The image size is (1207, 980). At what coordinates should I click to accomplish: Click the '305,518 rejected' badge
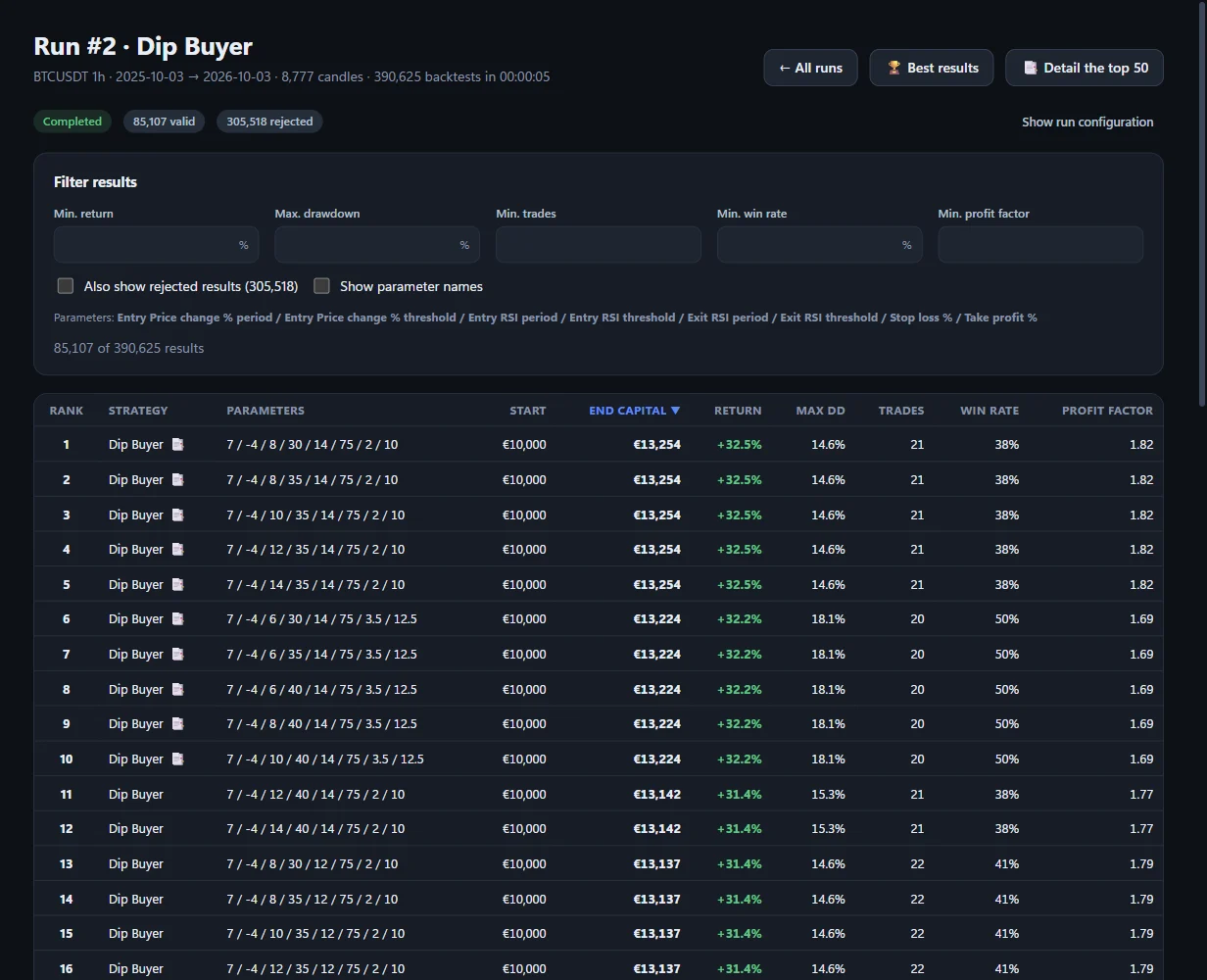click(x=269, y=122)
